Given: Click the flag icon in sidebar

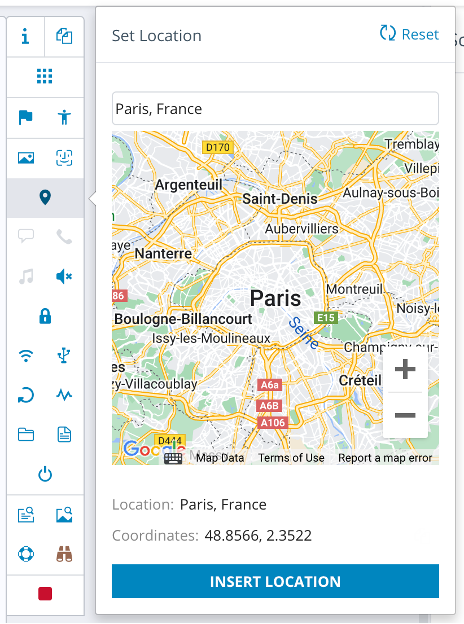Looking at the screenshot, I should pos(25,117).
